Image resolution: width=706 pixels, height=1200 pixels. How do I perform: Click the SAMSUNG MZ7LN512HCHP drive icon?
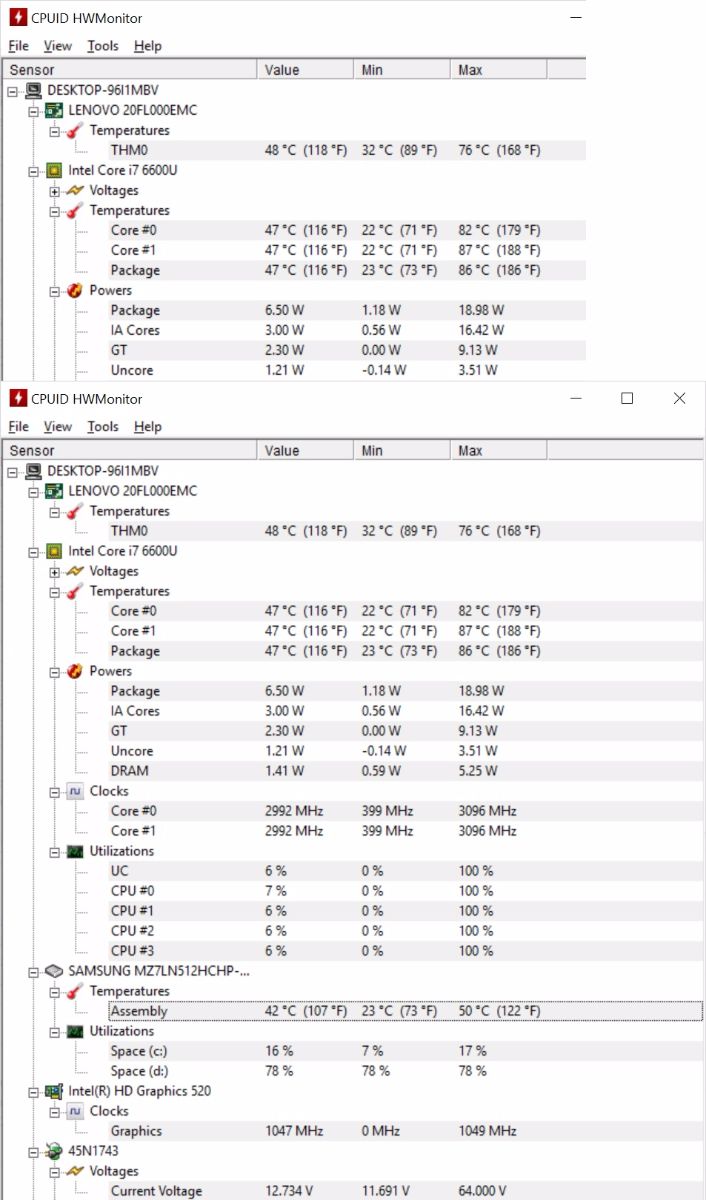point(54,971)
